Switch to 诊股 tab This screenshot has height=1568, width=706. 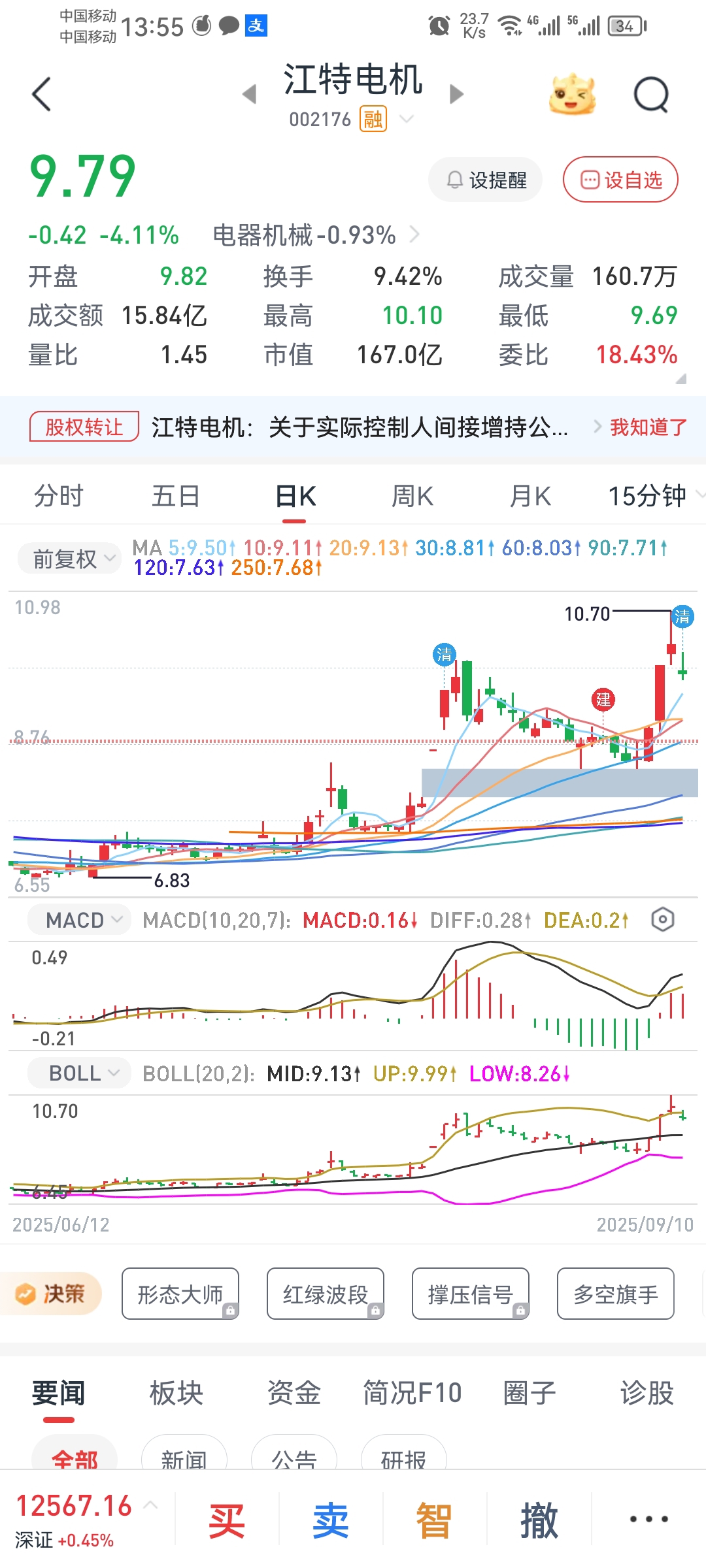(x=647, y=1393)
